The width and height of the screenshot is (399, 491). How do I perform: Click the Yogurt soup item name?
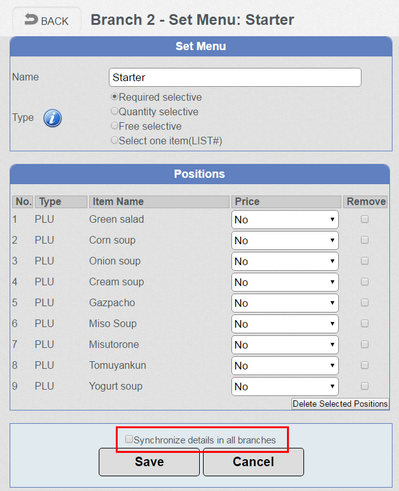pos(116,386)
